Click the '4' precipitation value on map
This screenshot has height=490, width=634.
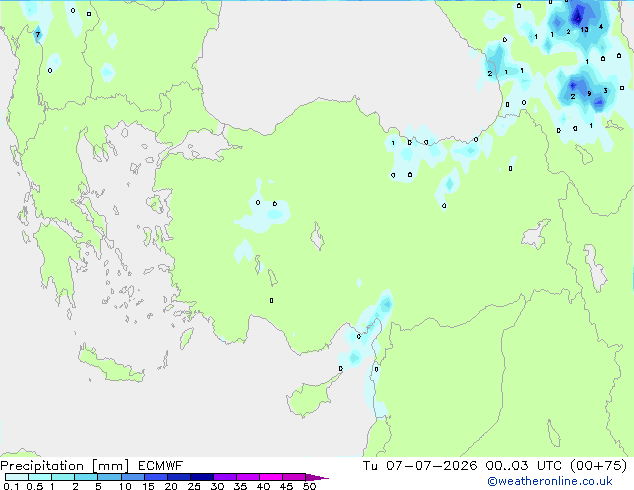(601, 27)
